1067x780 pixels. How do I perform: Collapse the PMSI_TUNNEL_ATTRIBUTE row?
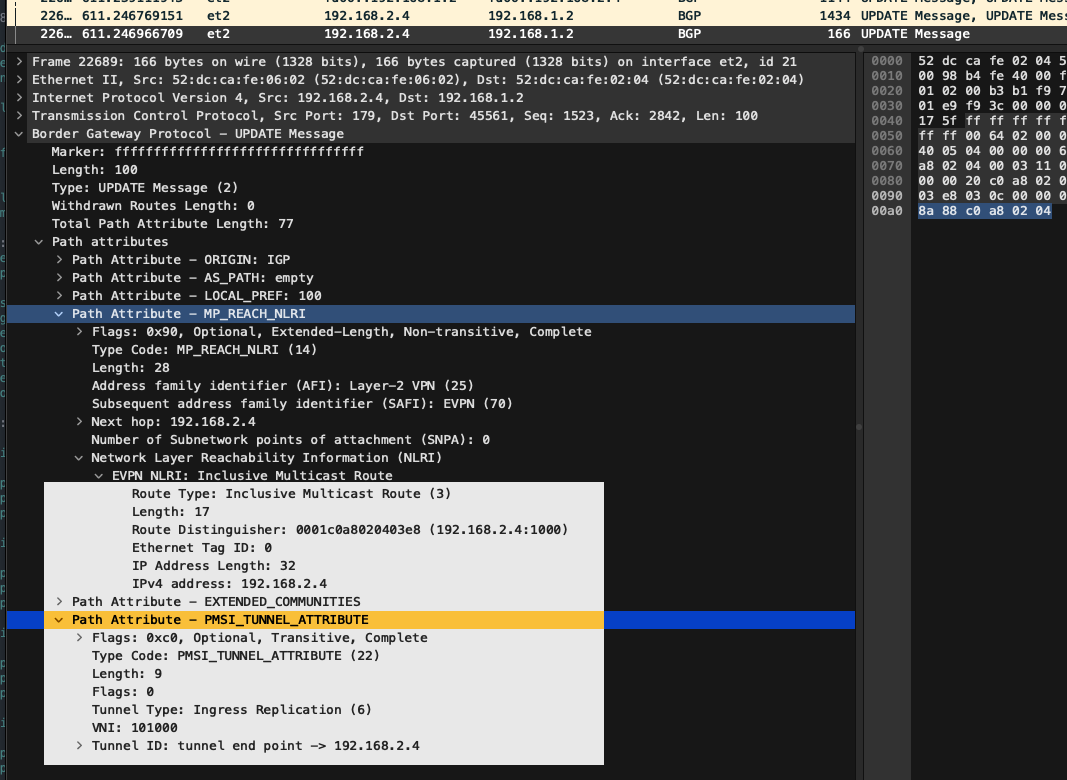coord(60,620)
